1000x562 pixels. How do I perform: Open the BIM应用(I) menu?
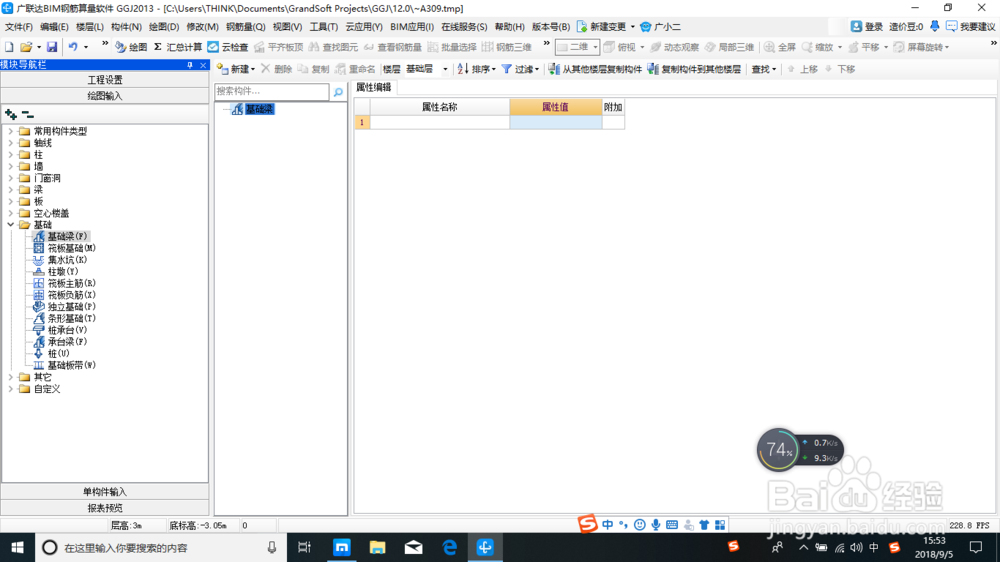[412, 27]
